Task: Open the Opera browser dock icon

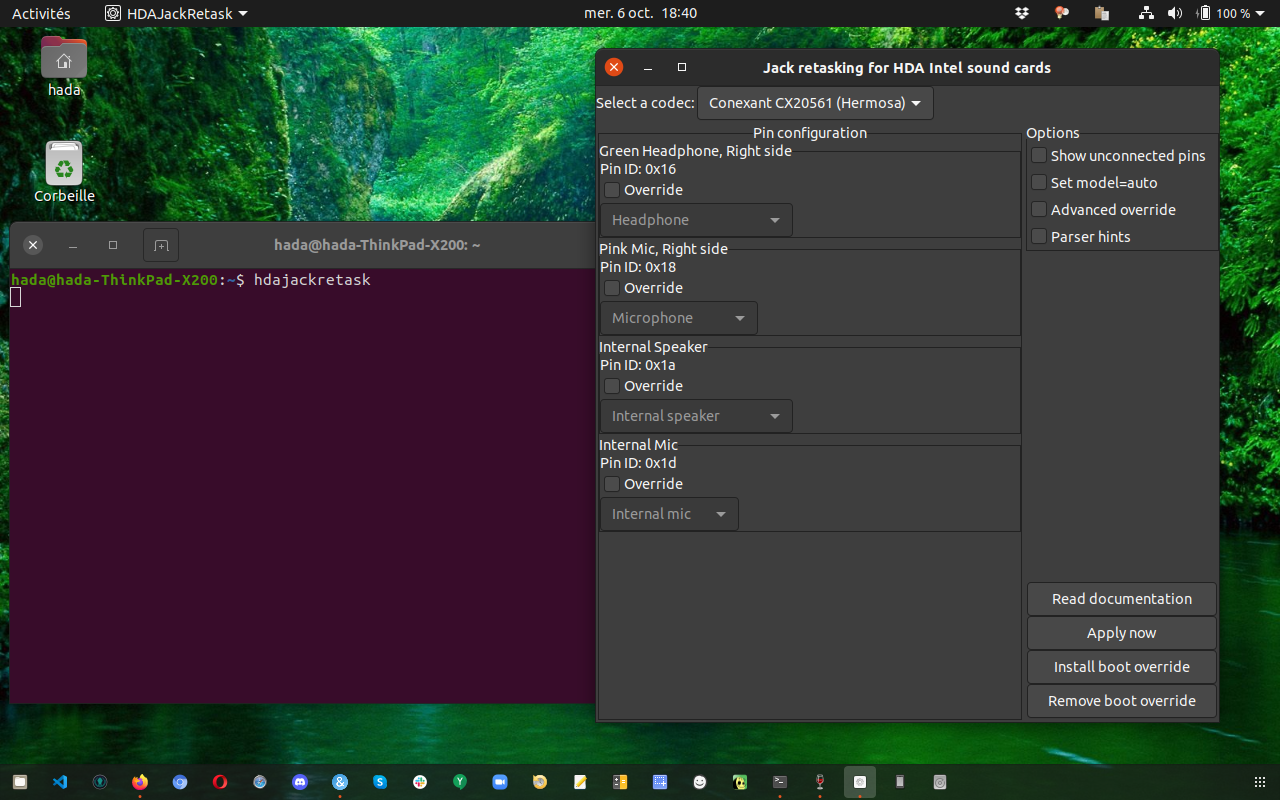Action: (x=220, y=782)
